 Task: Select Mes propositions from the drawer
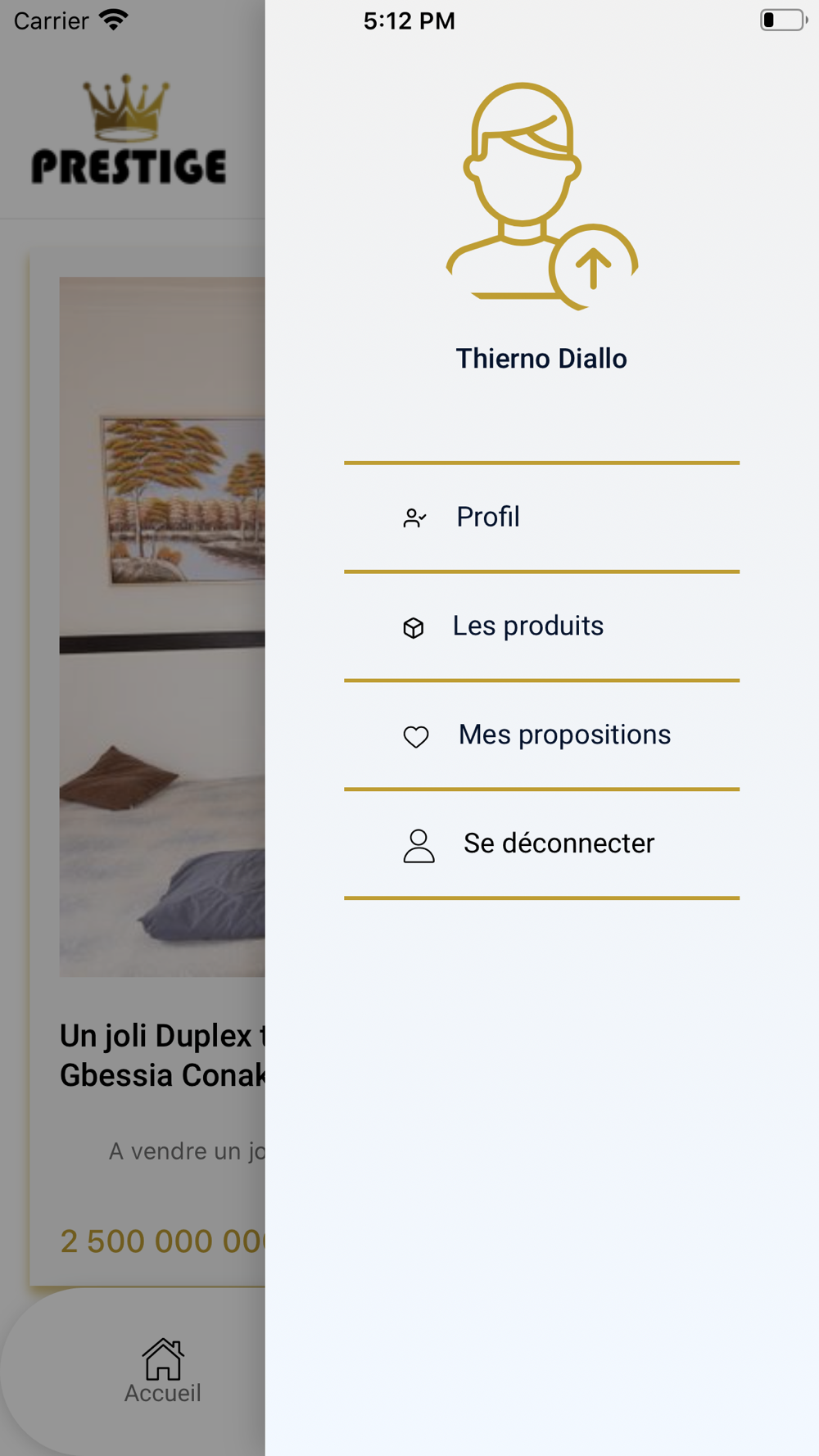click(541, 735)
